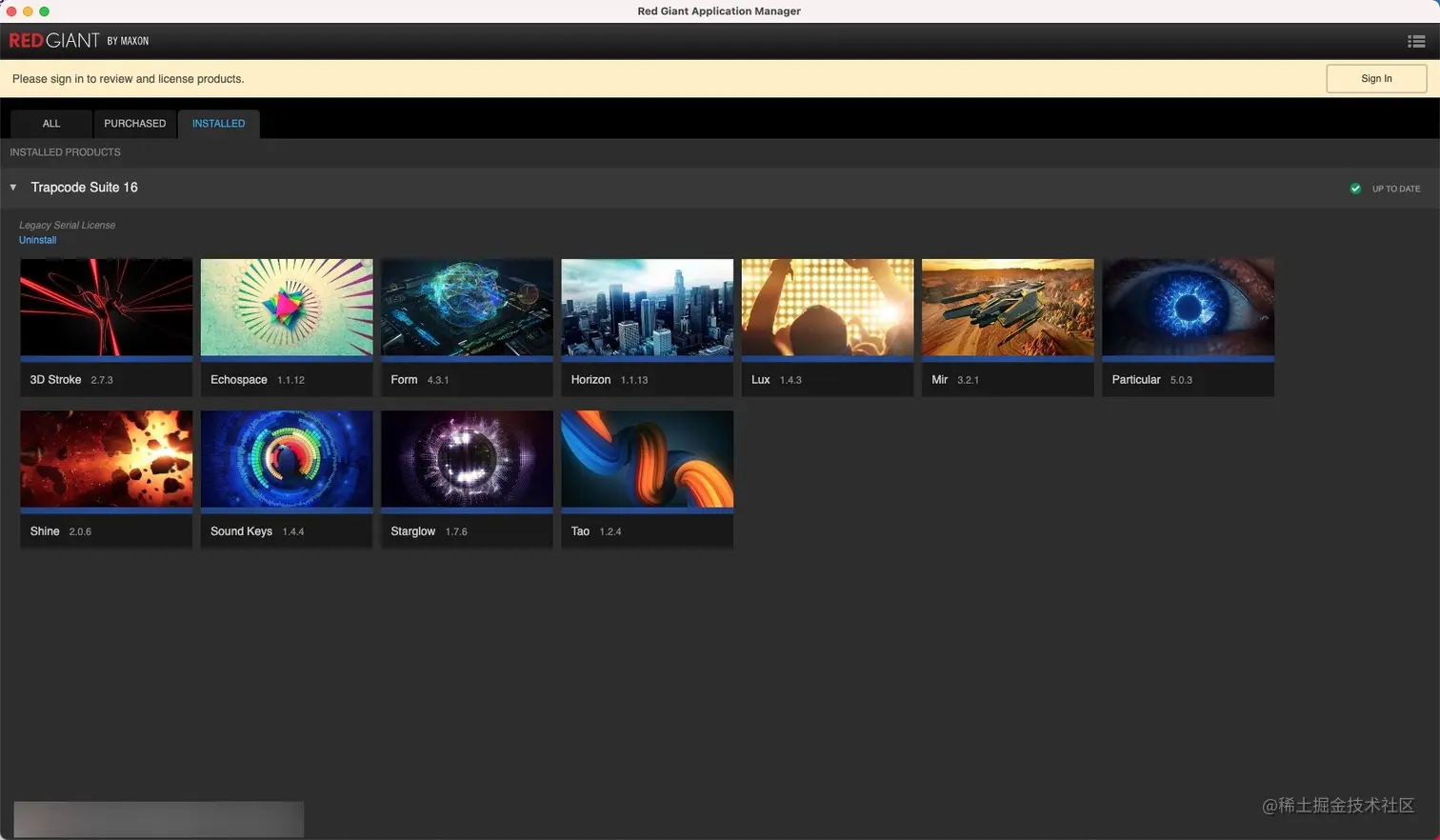This screenshot has width=1440, height=840.
Task: Click the Red Giant by Maxon logo
Action: (x=79, y=41)
